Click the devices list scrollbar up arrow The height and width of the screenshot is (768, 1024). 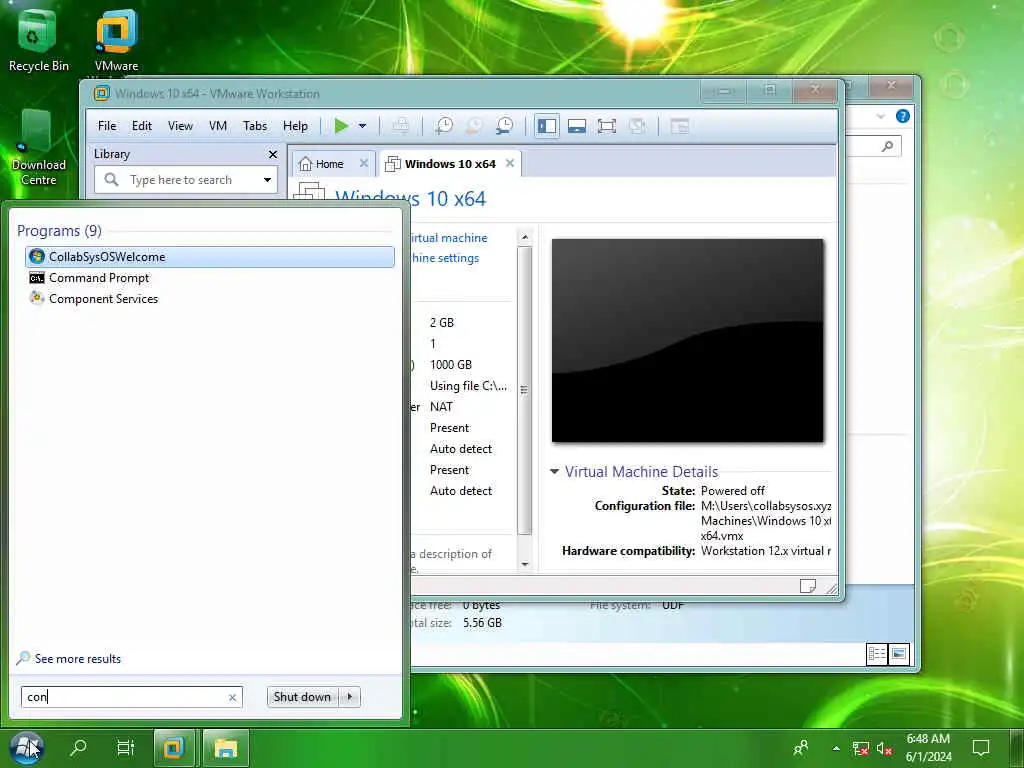pyautogui.click(x=524, y=237)
